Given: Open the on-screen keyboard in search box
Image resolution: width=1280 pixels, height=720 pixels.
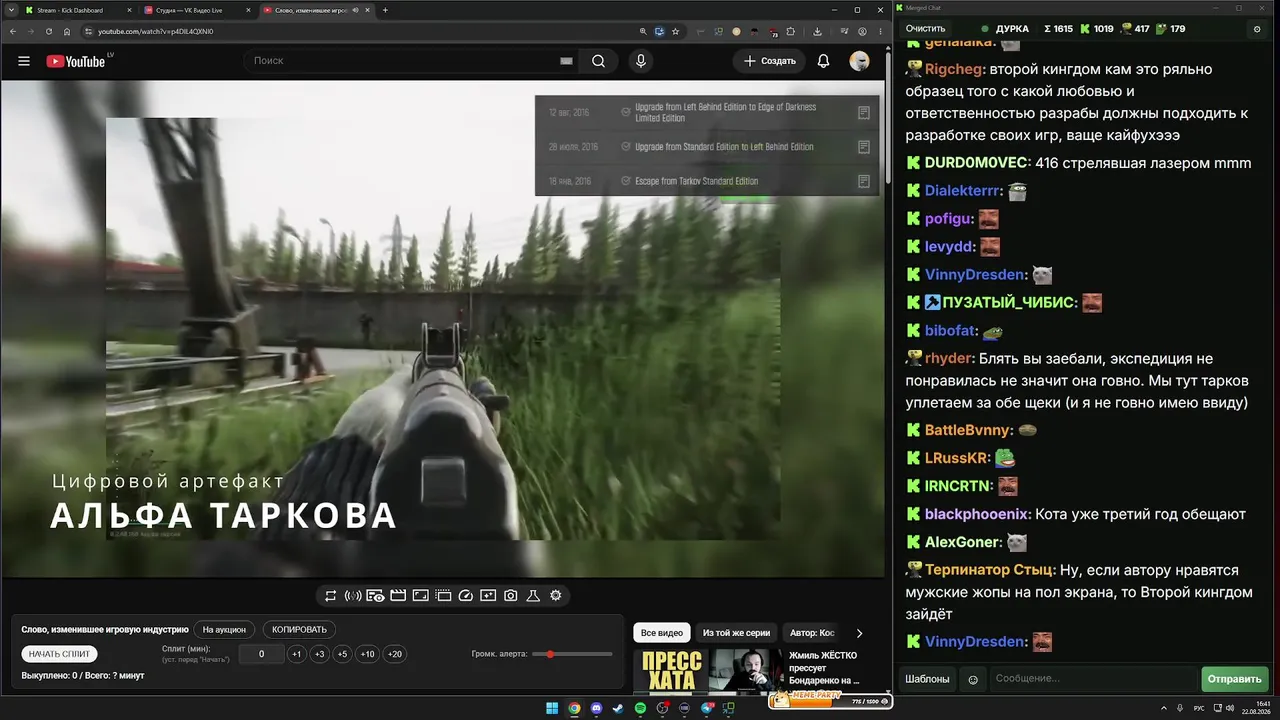Looking at the screenshot, I should (566, 61).
